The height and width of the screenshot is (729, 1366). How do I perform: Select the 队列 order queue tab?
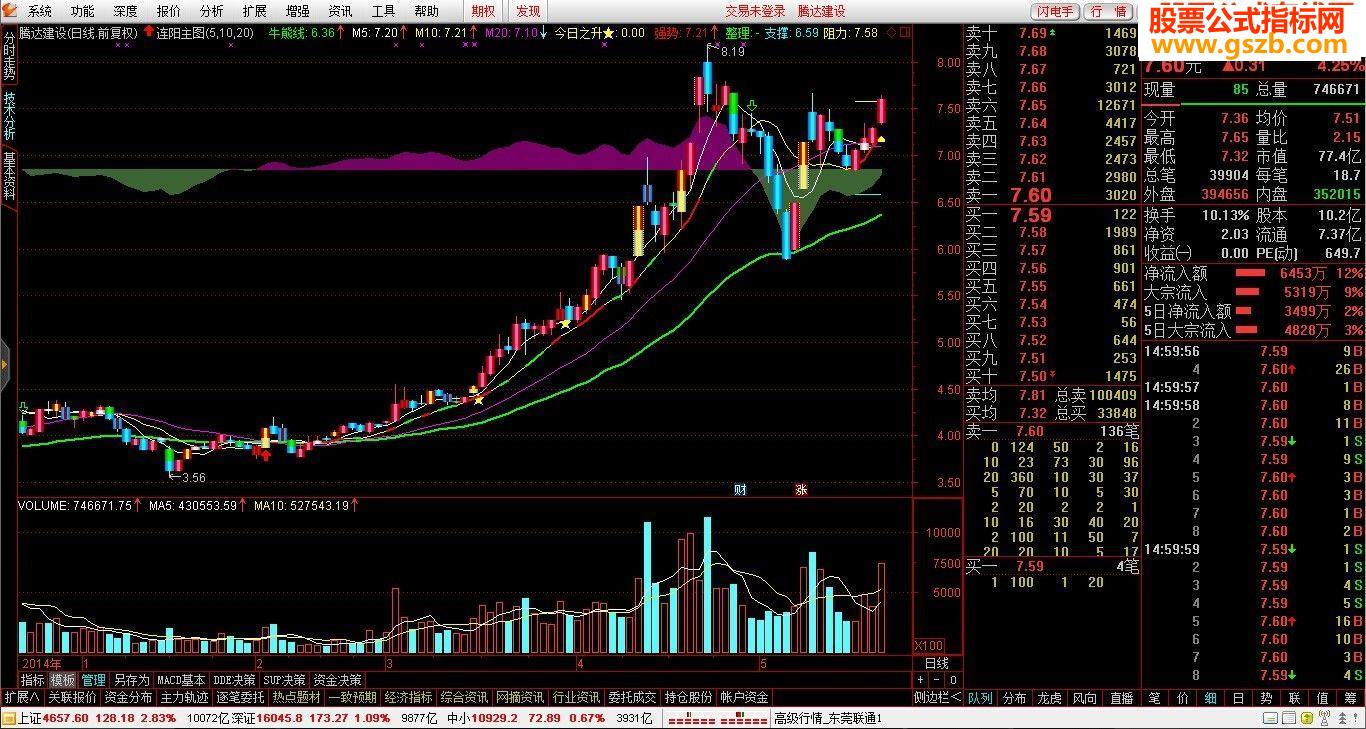click(980, 698)
